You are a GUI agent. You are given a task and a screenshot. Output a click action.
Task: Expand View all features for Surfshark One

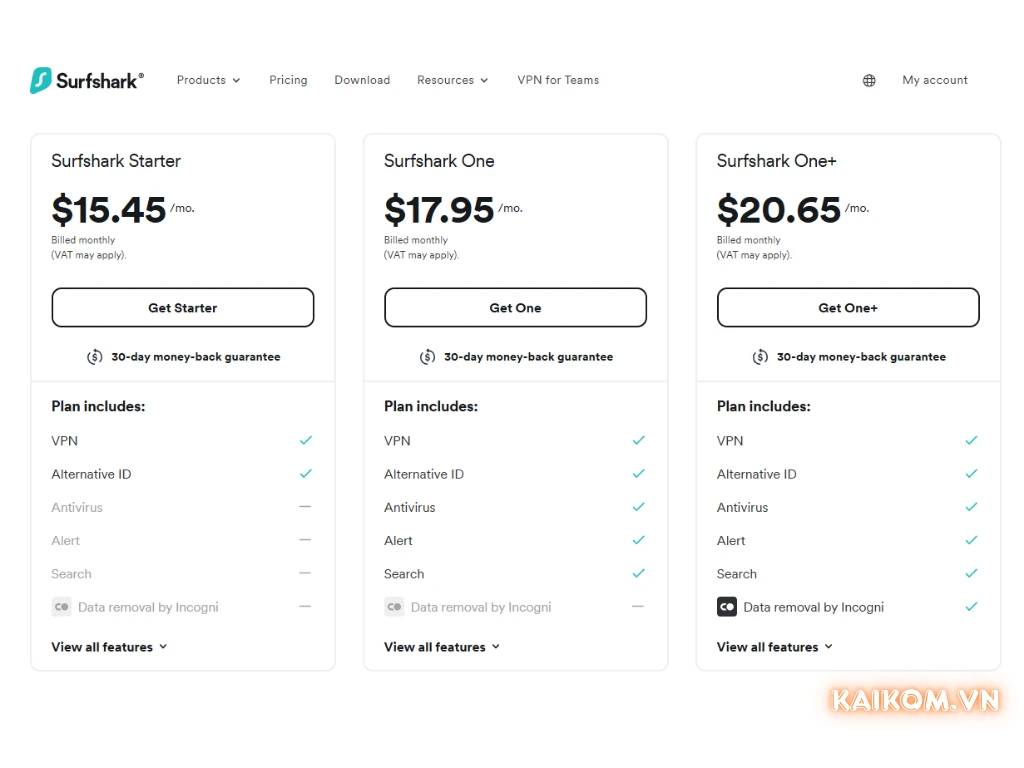click(442, 647)
